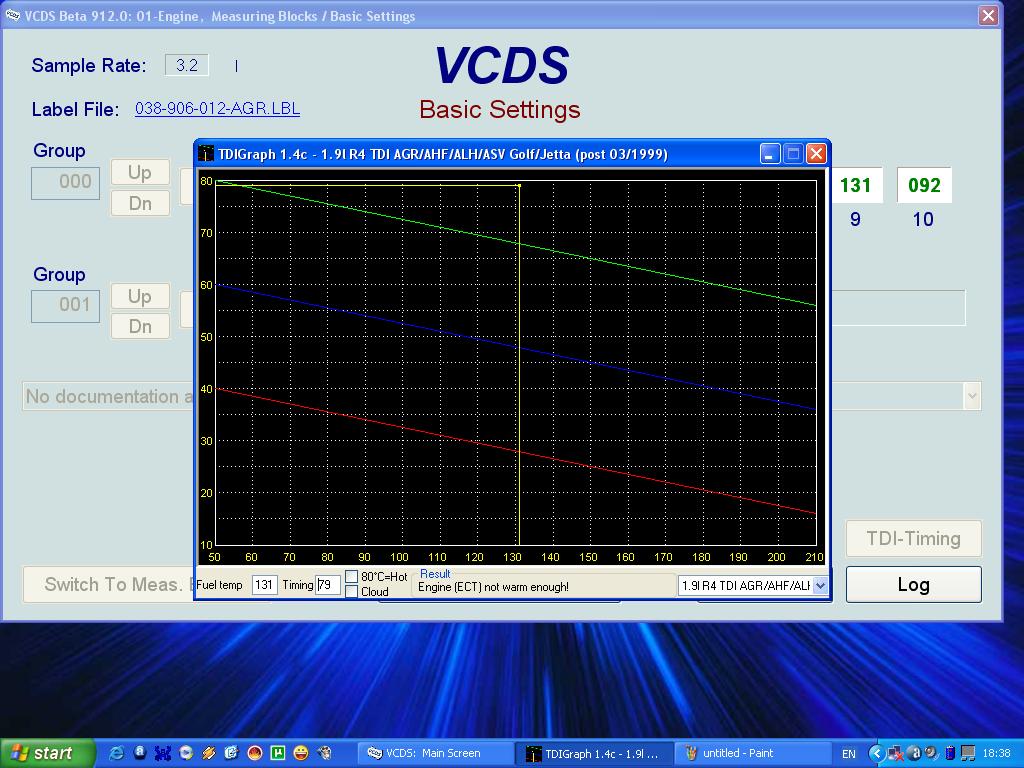This screenshot has width=1024, height=768.
Task: Click the TDI-Timing button
Action: pyautogui.click(x=914, y=539)
